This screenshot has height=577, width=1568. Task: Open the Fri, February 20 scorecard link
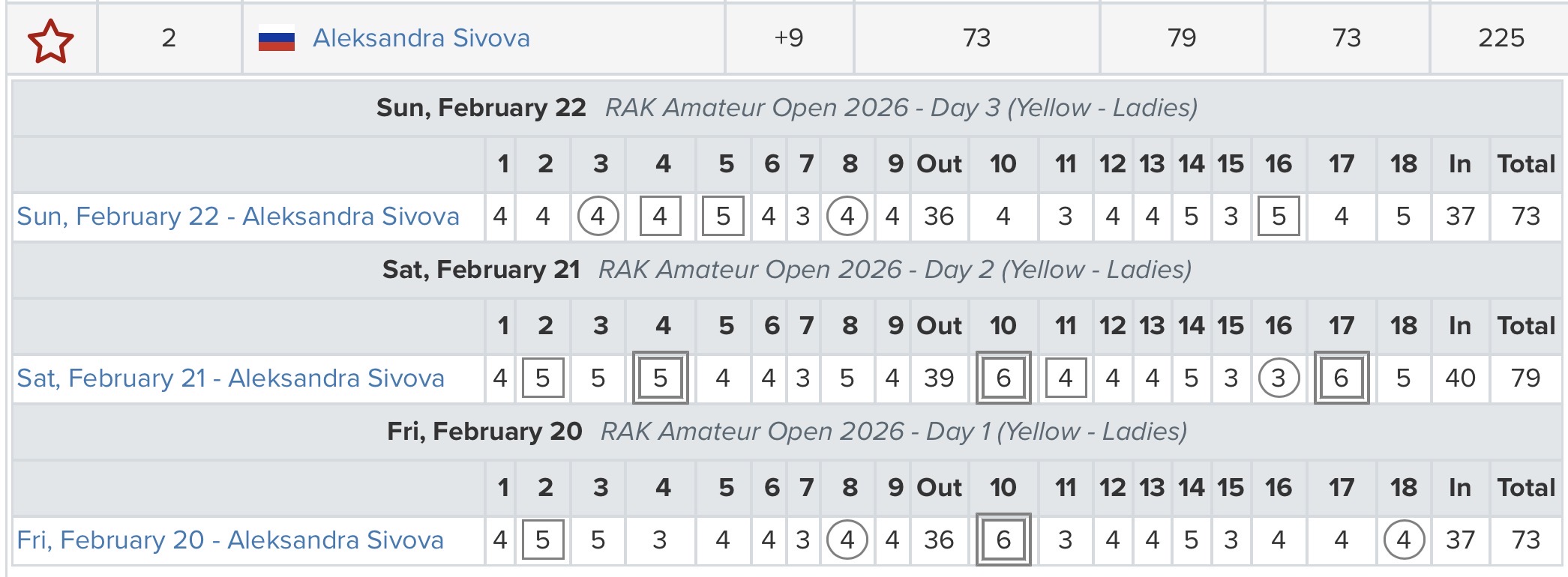click(230, 540)
